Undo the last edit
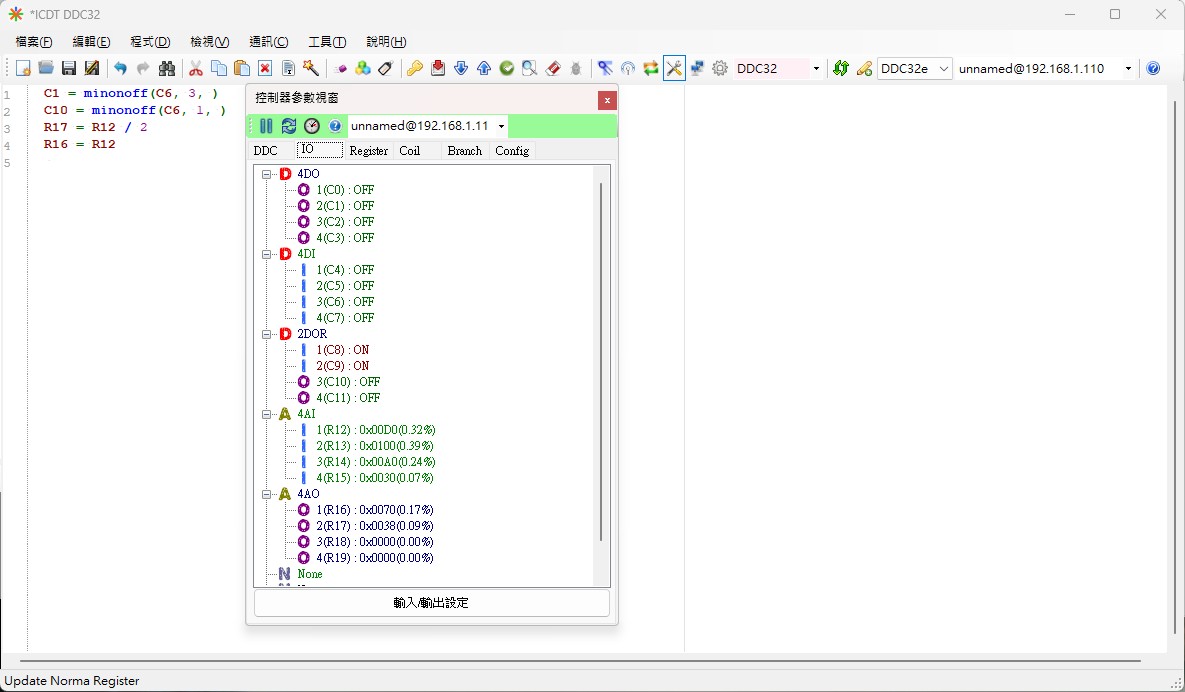Image resolution: width=1185 pixels, height=692 pixels. click(120, 68)
